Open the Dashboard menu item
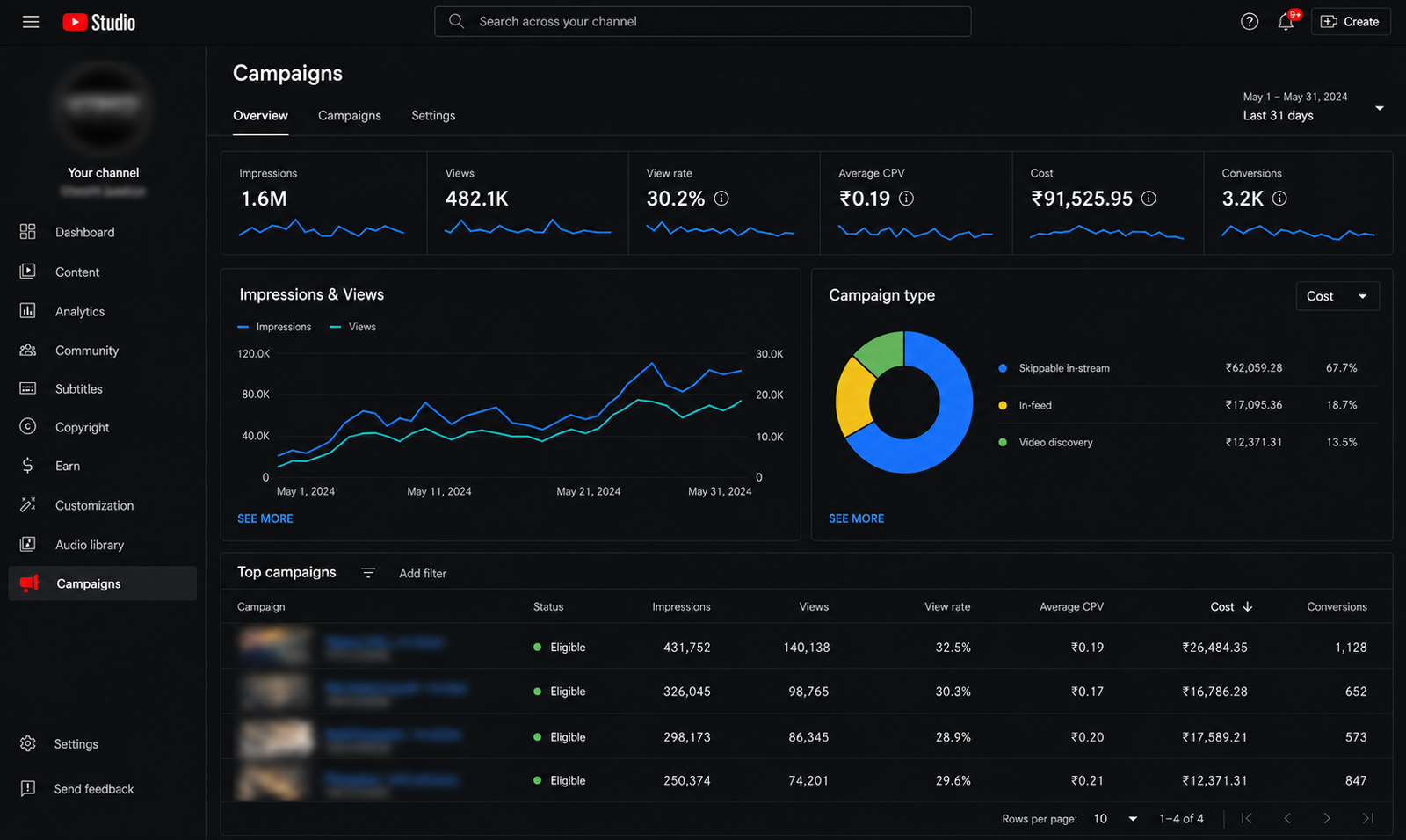The height and width of the screenshot is (840, 1406). click(x=102, y=232)
